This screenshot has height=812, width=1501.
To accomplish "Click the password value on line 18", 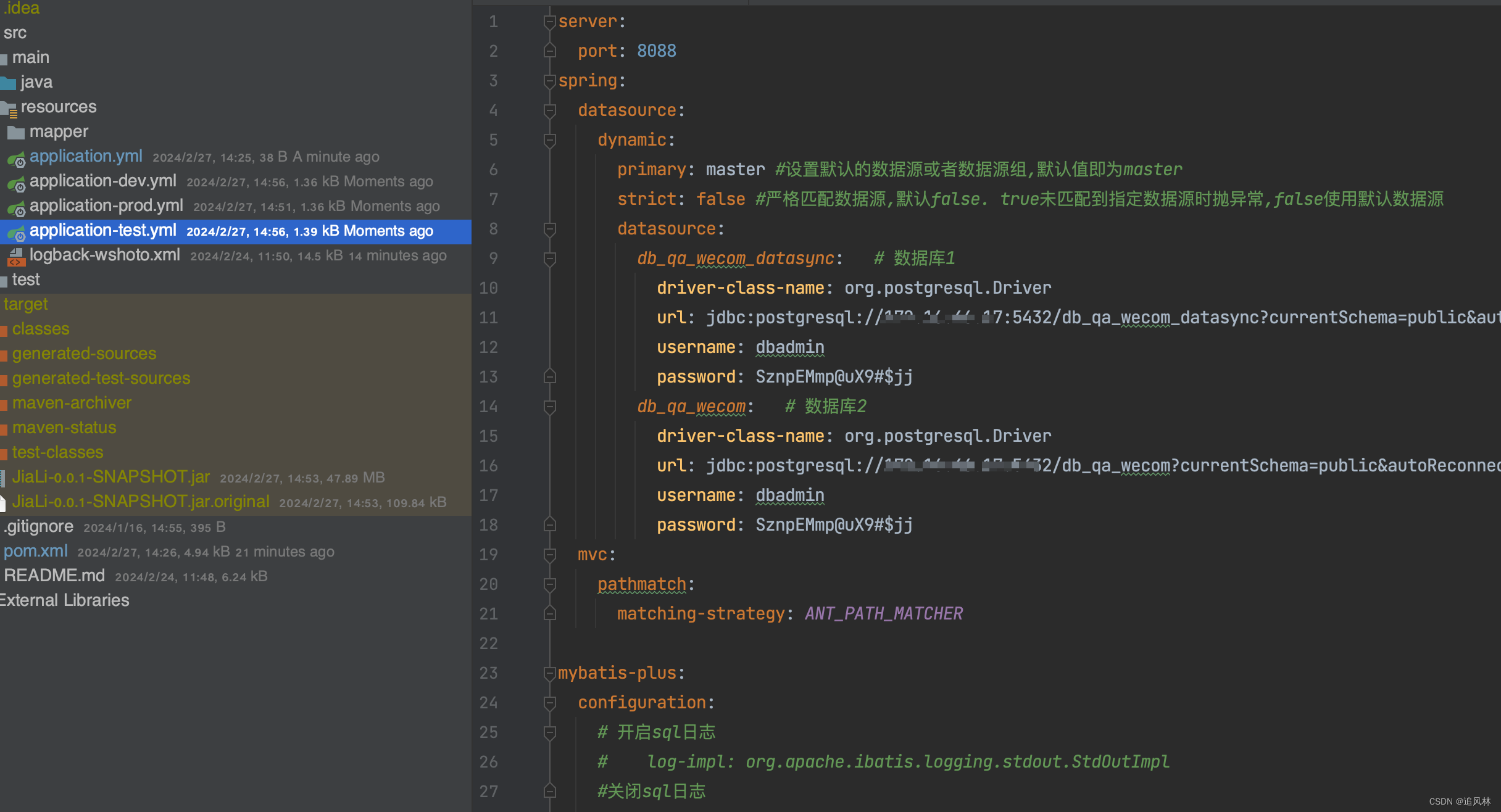I will (834, 525).
